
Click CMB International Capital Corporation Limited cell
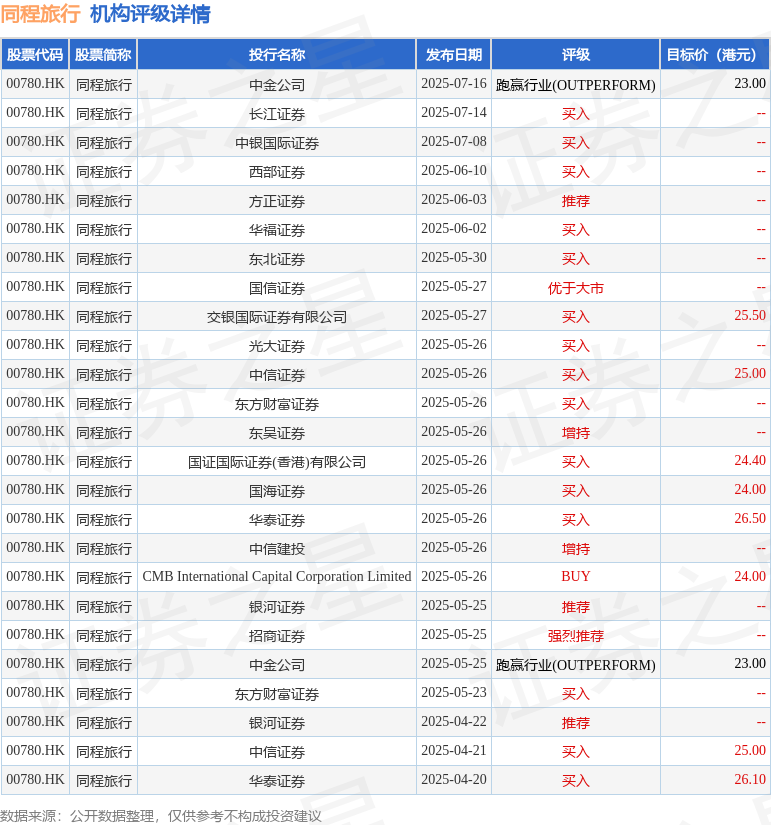tap(277, 577)
